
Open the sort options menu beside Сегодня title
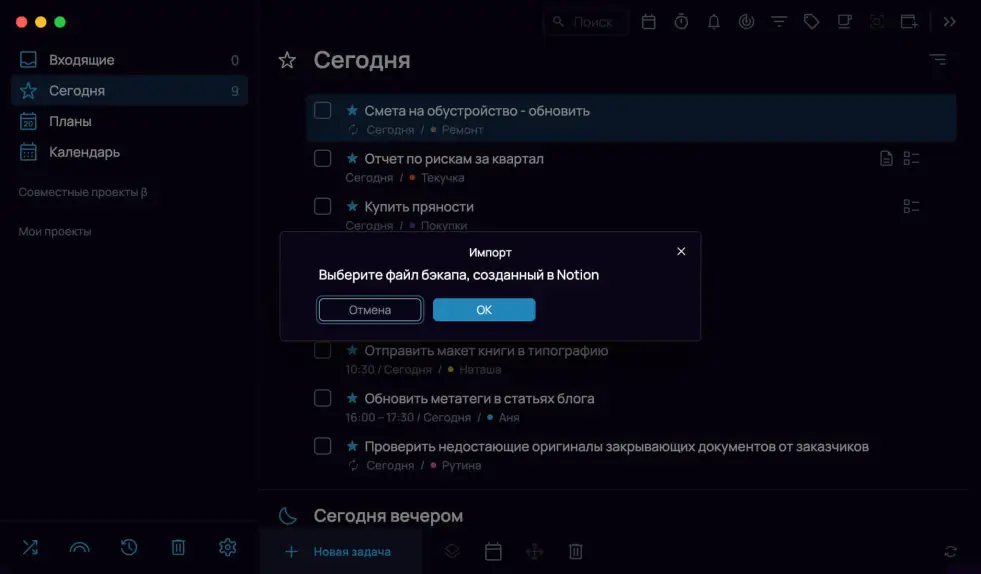click(x=938, y=59)
